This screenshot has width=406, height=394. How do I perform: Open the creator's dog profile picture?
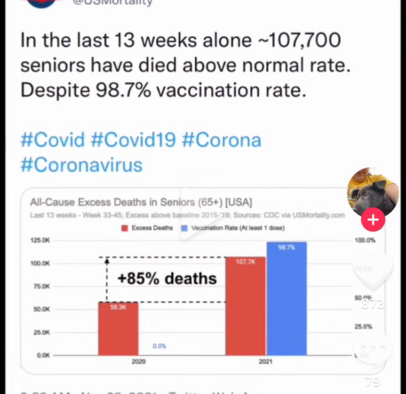point(373,193)
